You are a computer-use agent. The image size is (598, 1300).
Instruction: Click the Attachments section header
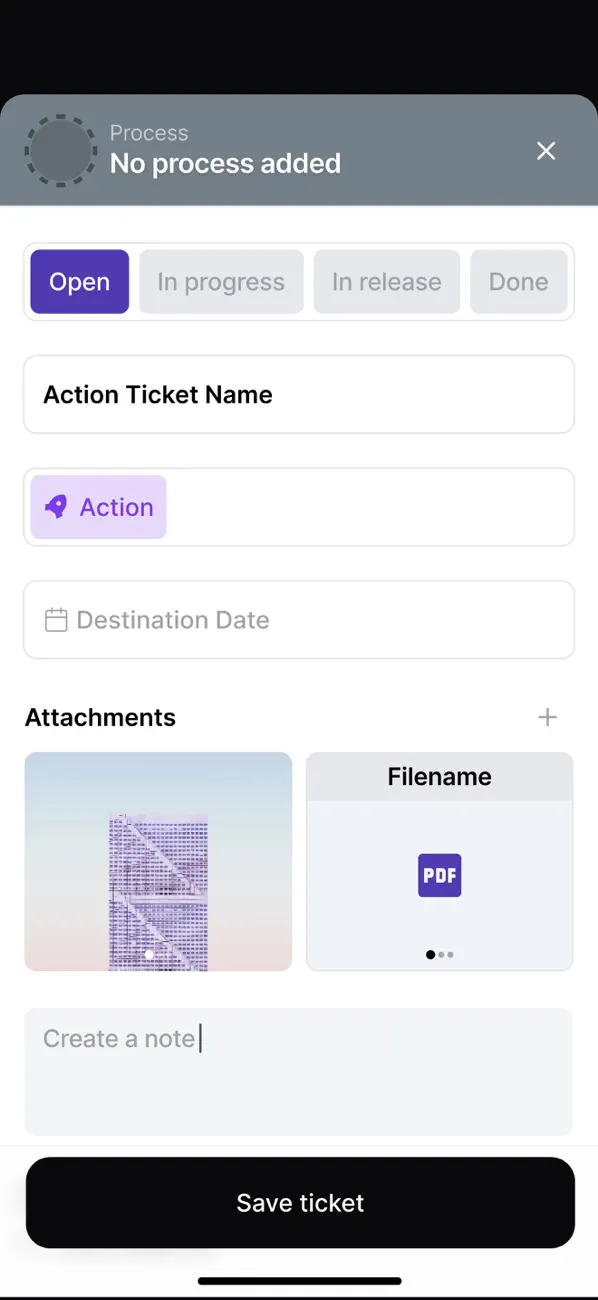click(x=100, y=717)
